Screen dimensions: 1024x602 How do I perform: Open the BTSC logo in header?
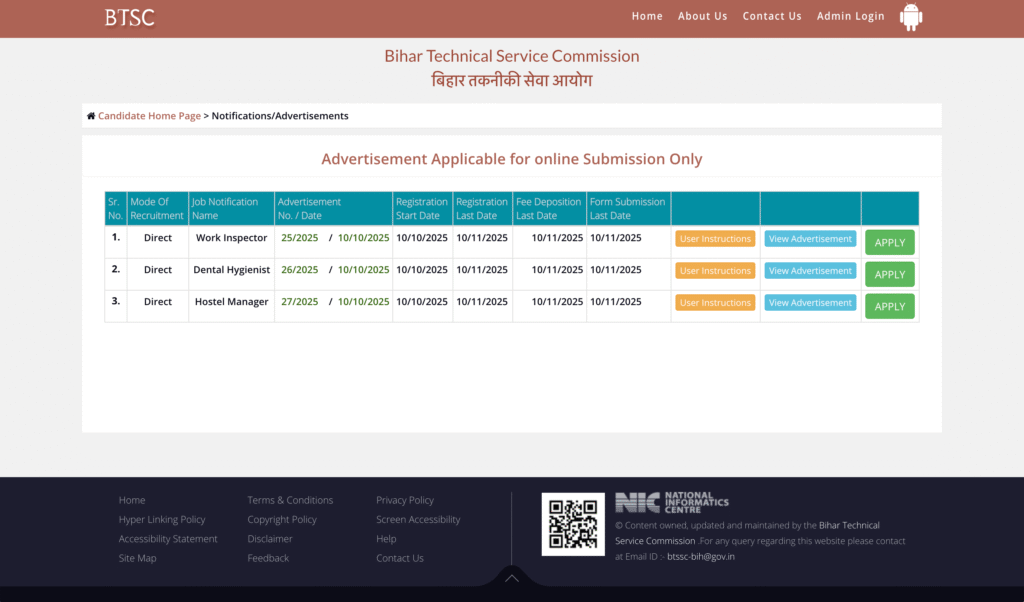point(130,17)
